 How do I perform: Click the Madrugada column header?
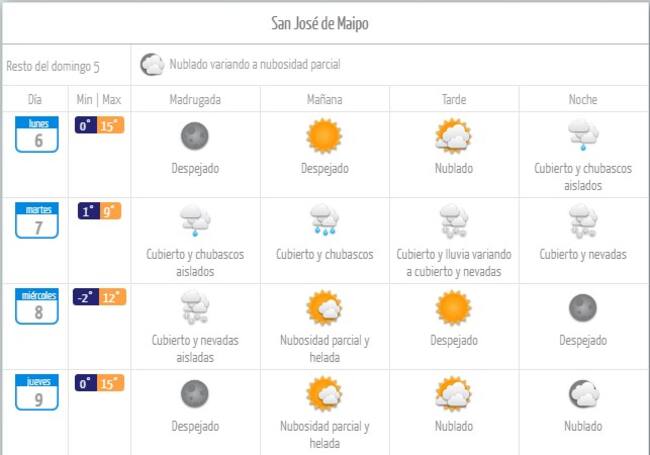(195, 100)
